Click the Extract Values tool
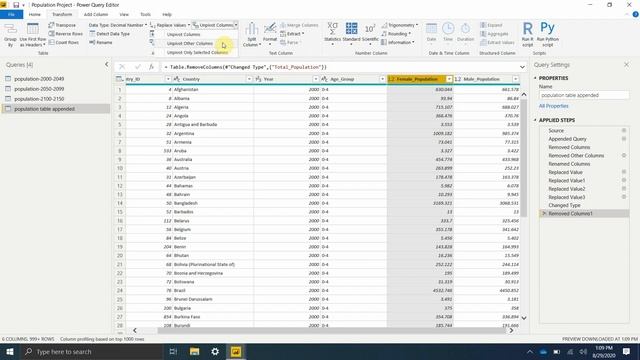This screenshot has width=640, height=360. tap(497, 42)
